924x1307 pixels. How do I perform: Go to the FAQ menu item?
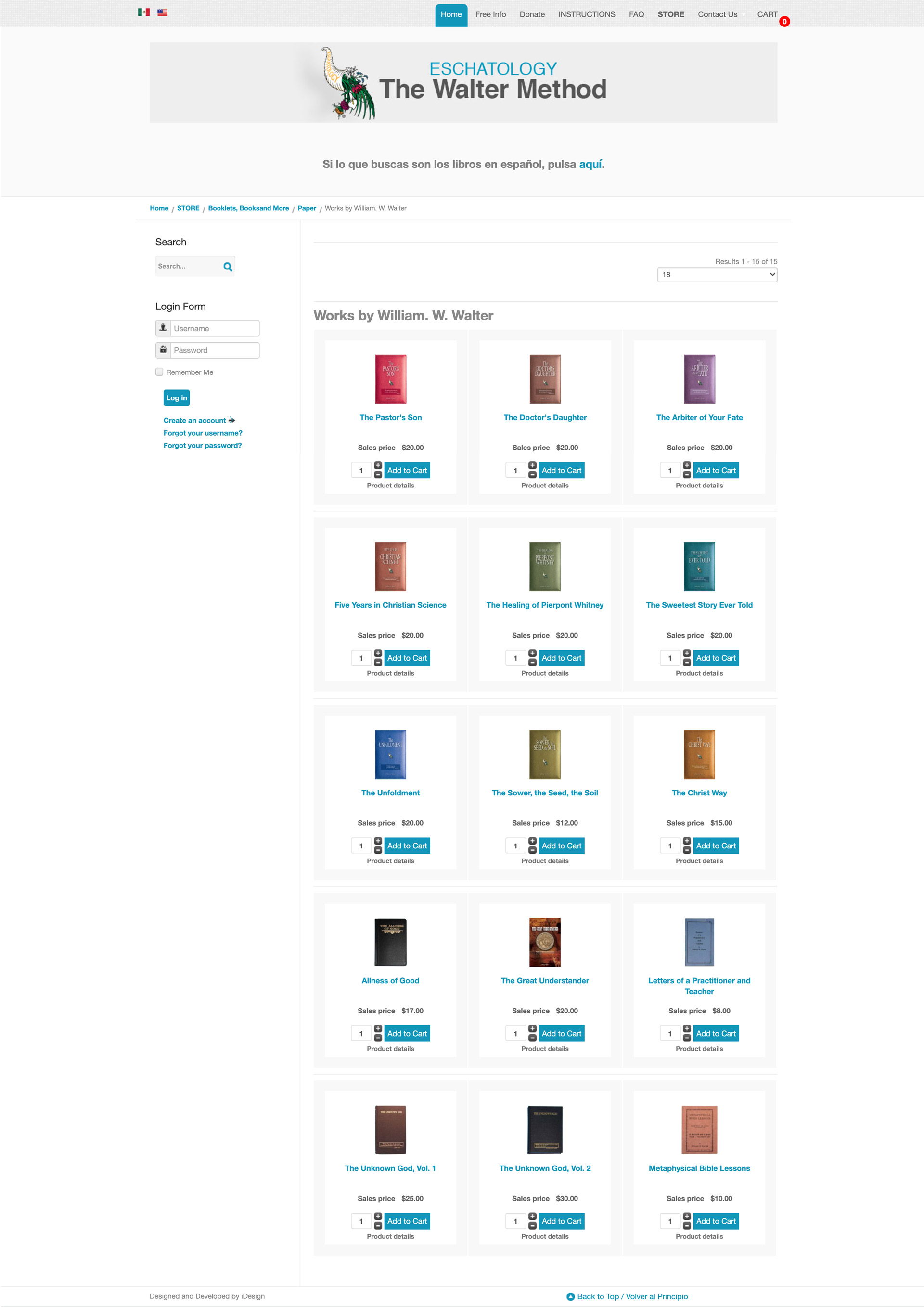click(636, 14)
